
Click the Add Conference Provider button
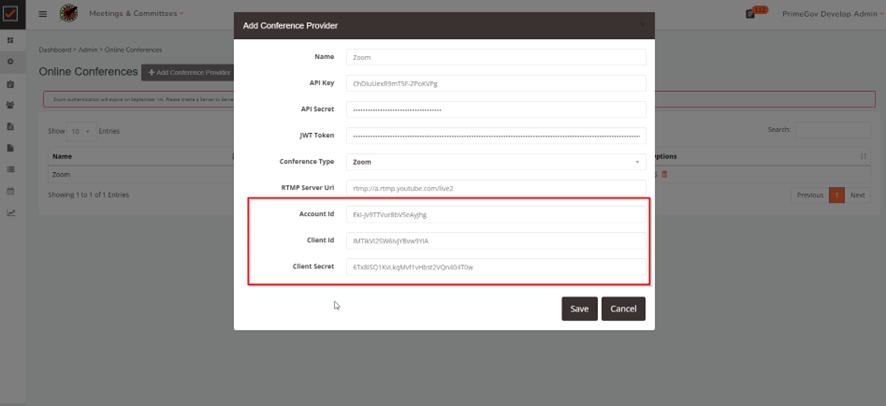click(188, 73)
